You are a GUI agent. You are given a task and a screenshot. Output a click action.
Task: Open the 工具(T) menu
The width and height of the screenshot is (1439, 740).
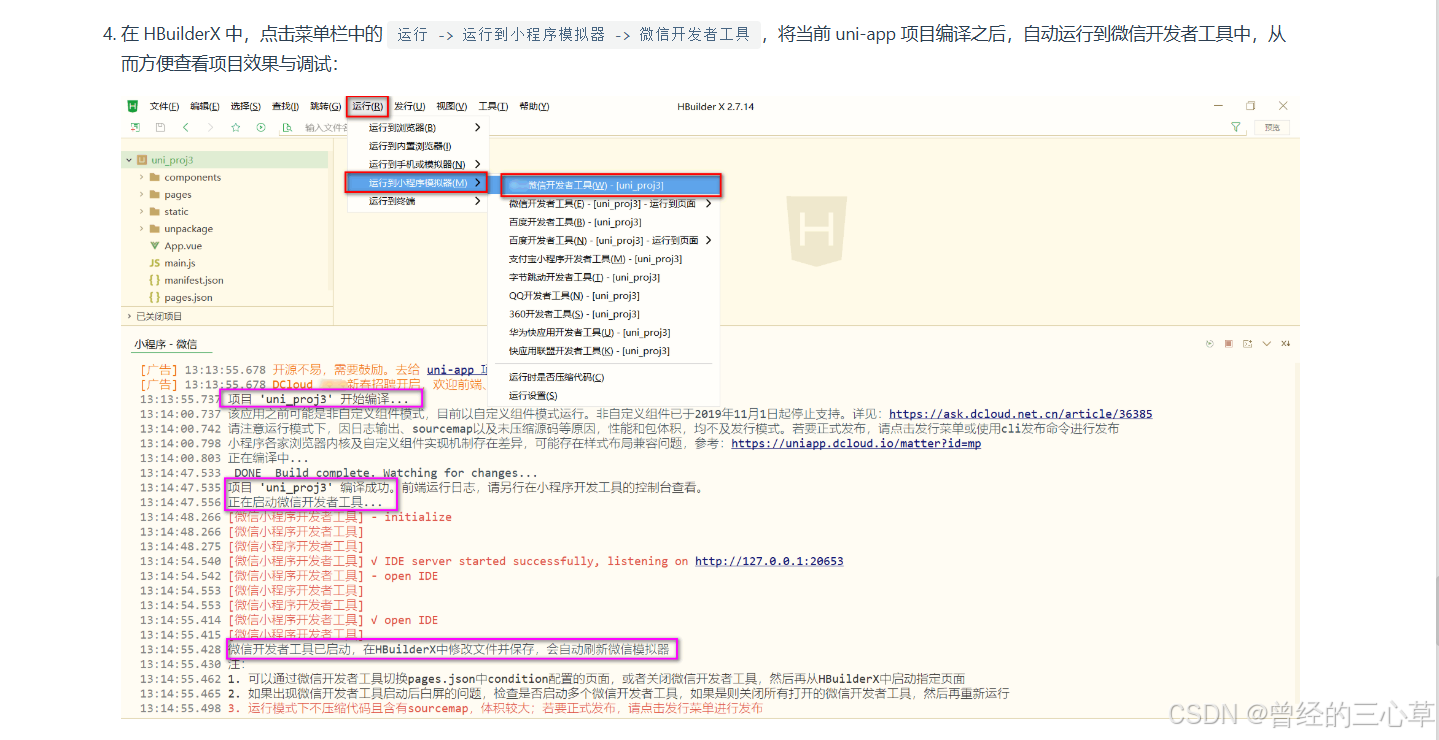(493, 106)
